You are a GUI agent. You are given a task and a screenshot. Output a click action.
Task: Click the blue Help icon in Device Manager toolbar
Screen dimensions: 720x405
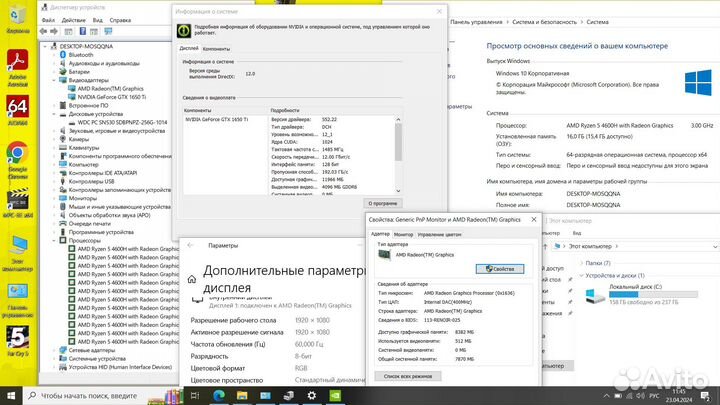pos(83,31)
